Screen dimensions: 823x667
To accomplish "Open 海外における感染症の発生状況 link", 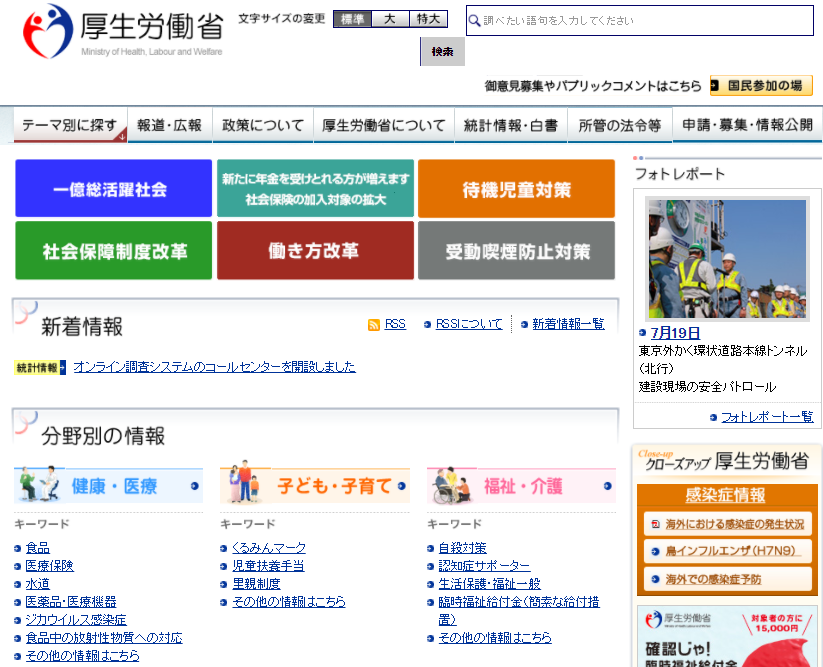I will (x=727, y=524).
